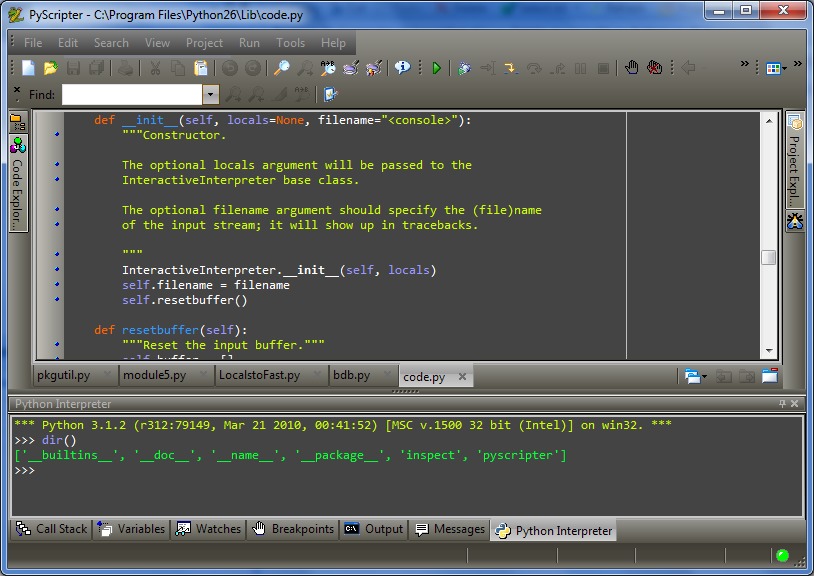Close the Find toolbar

[x=17, y=90]
